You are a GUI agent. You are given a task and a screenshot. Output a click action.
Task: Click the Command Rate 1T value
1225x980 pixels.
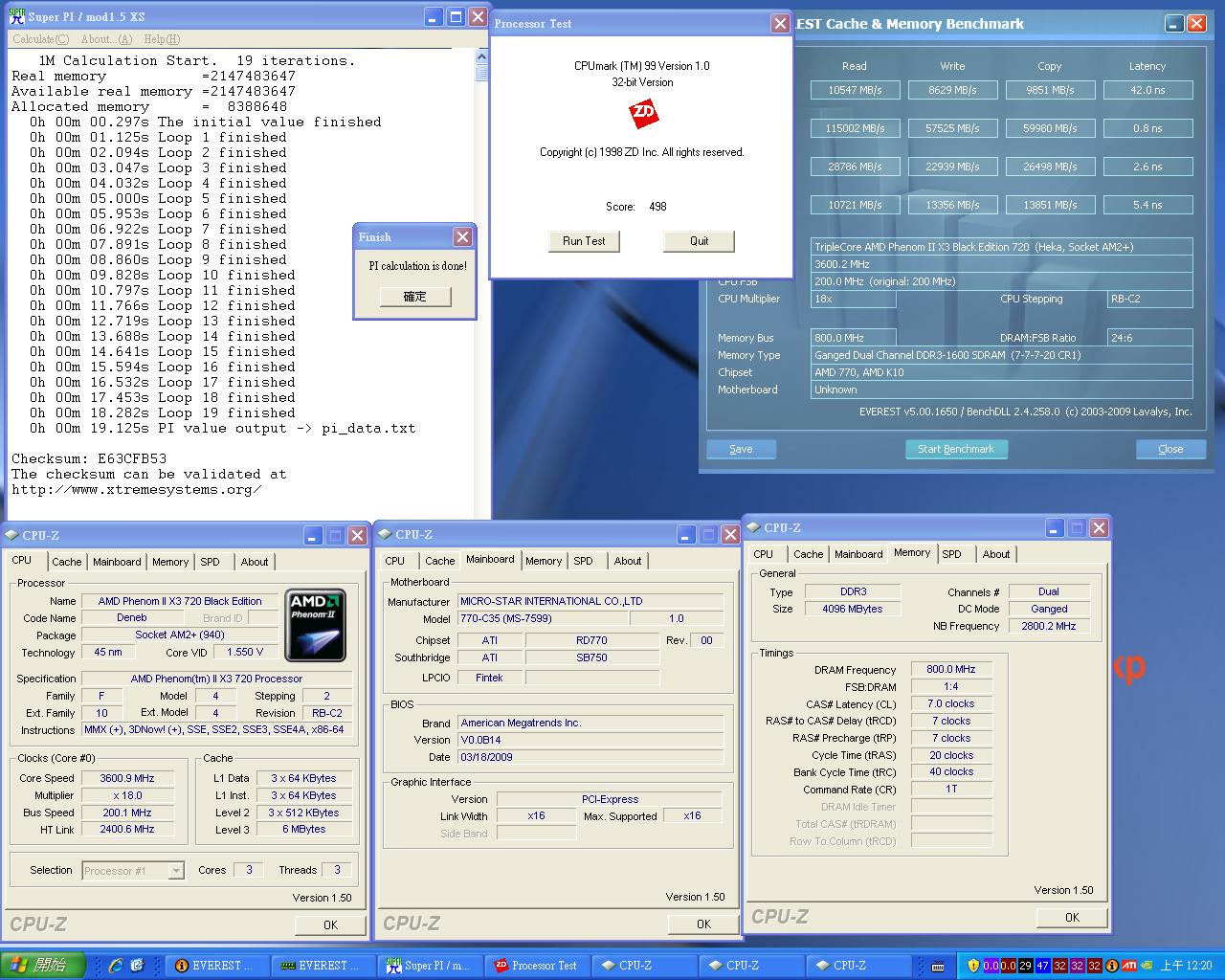pos(951,790)
